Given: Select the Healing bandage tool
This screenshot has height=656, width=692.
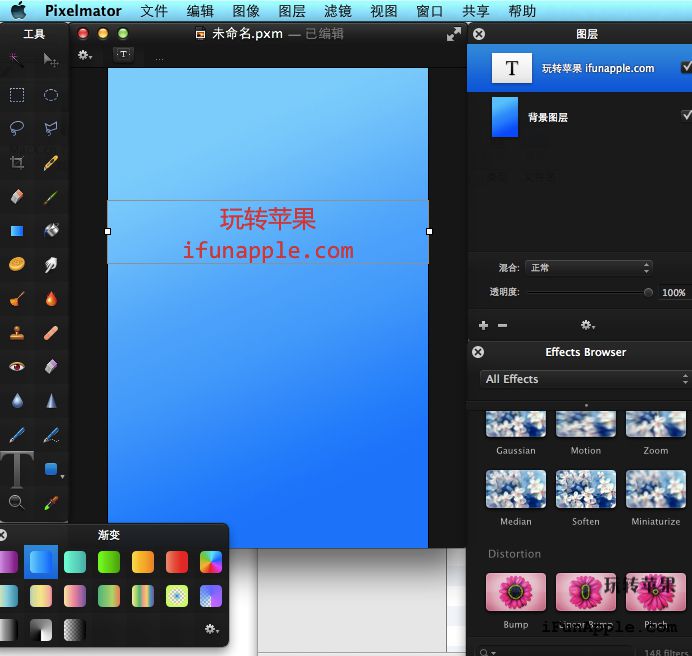Looking at the screenshot, I should click(51, 333).
